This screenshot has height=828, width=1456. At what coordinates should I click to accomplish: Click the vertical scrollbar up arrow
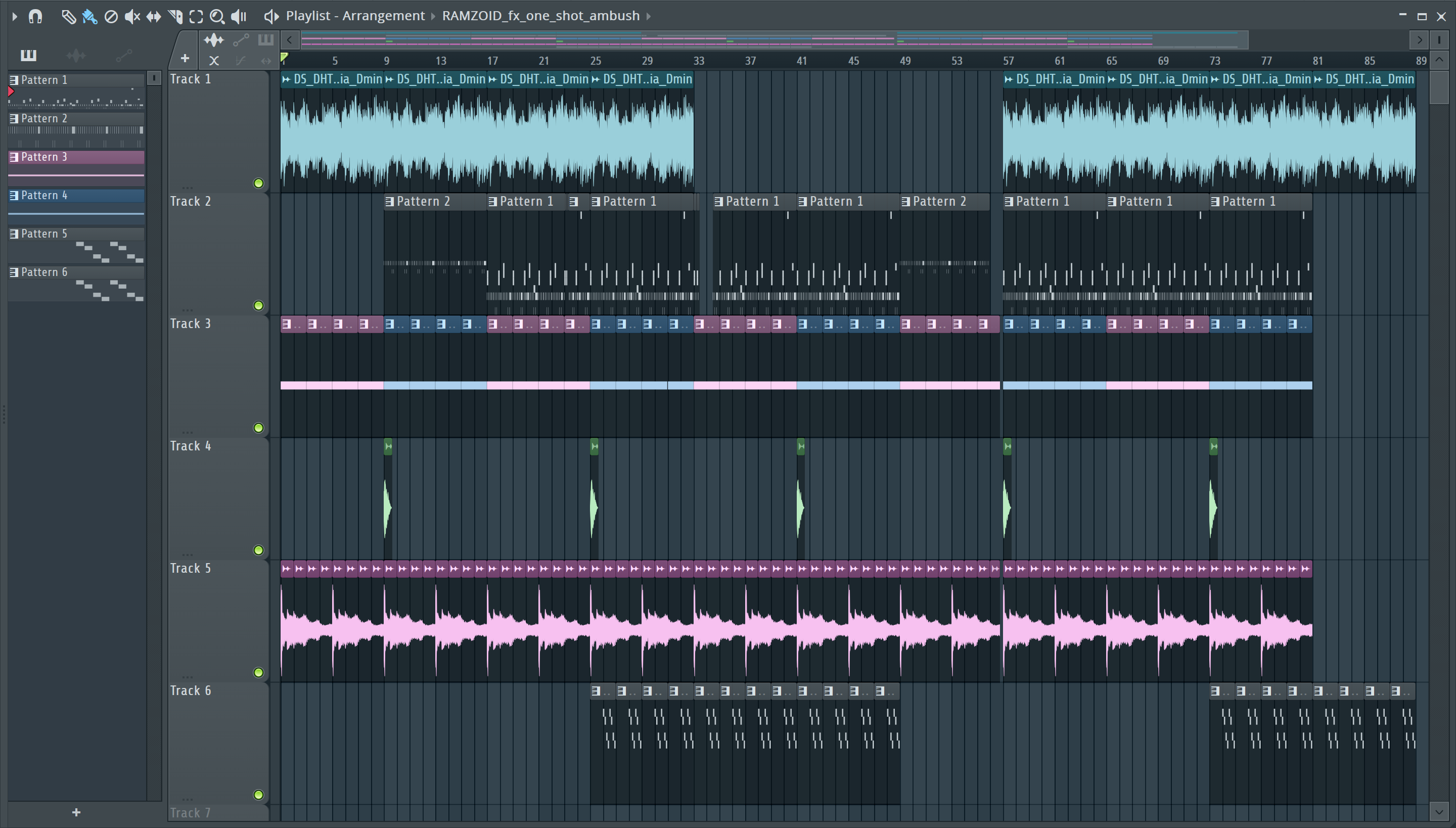click(x=1439, y=59)
